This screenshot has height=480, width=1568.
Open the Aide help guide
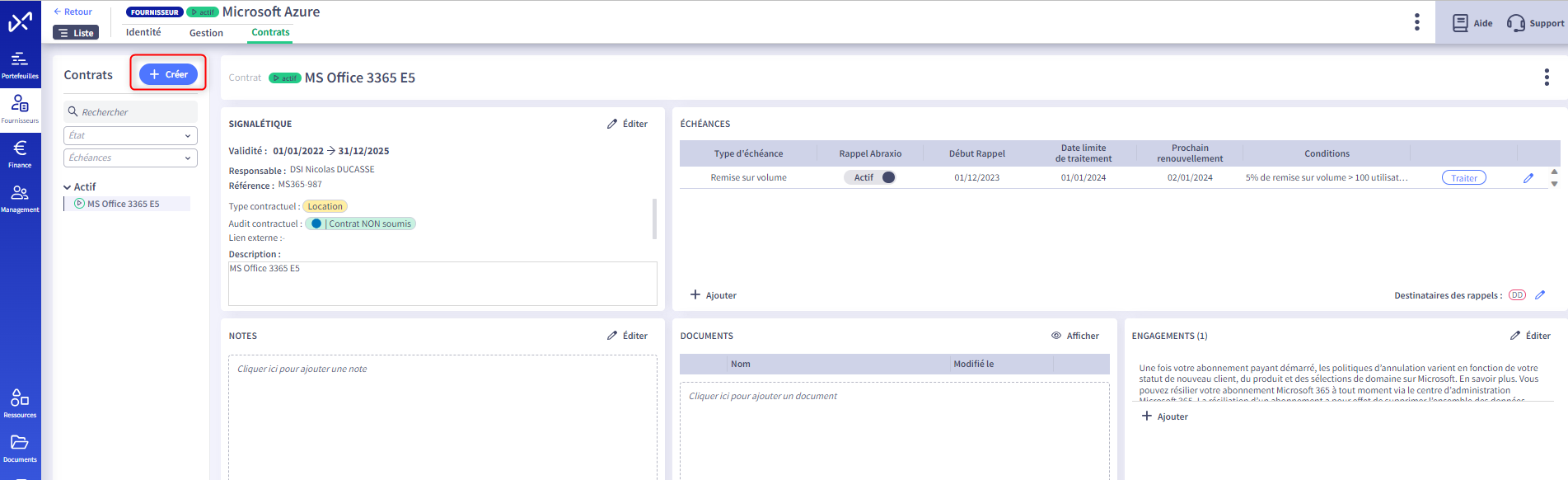pyautogui.click(x=1472, y=23)
